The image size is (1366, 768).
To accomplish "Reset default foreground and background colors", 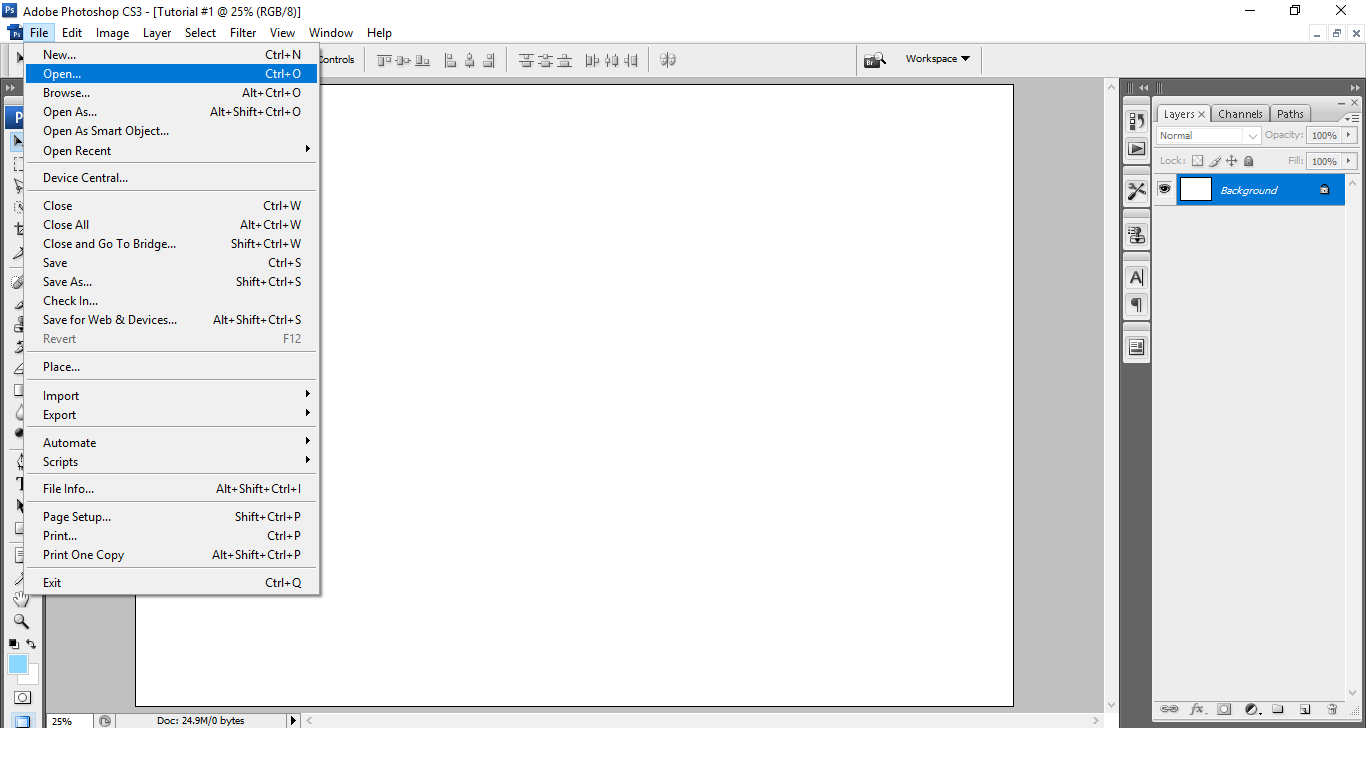I will (x=14, y=644).
